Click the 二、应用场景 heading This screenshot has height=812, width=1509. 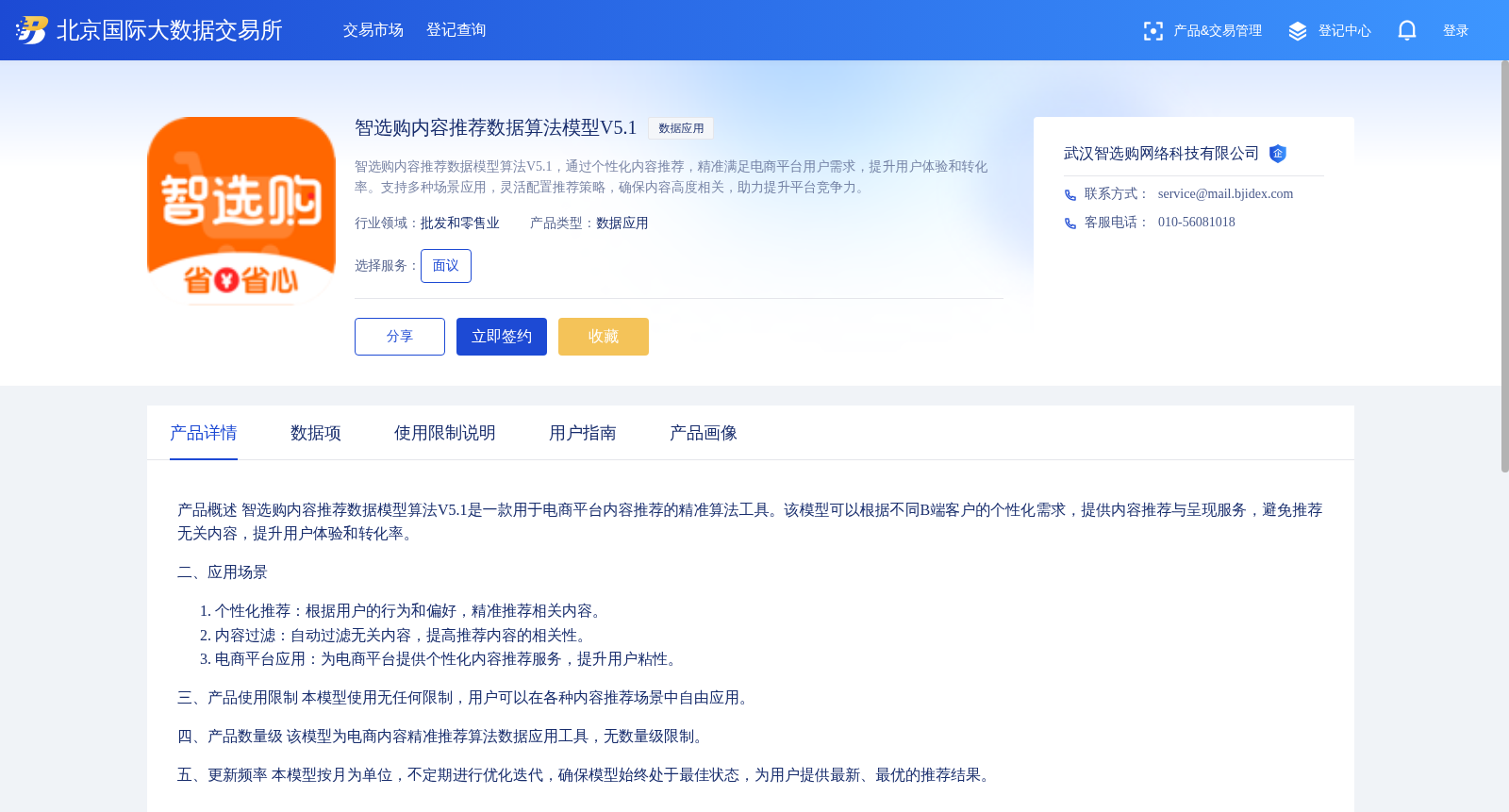click(x=223, y=572)
